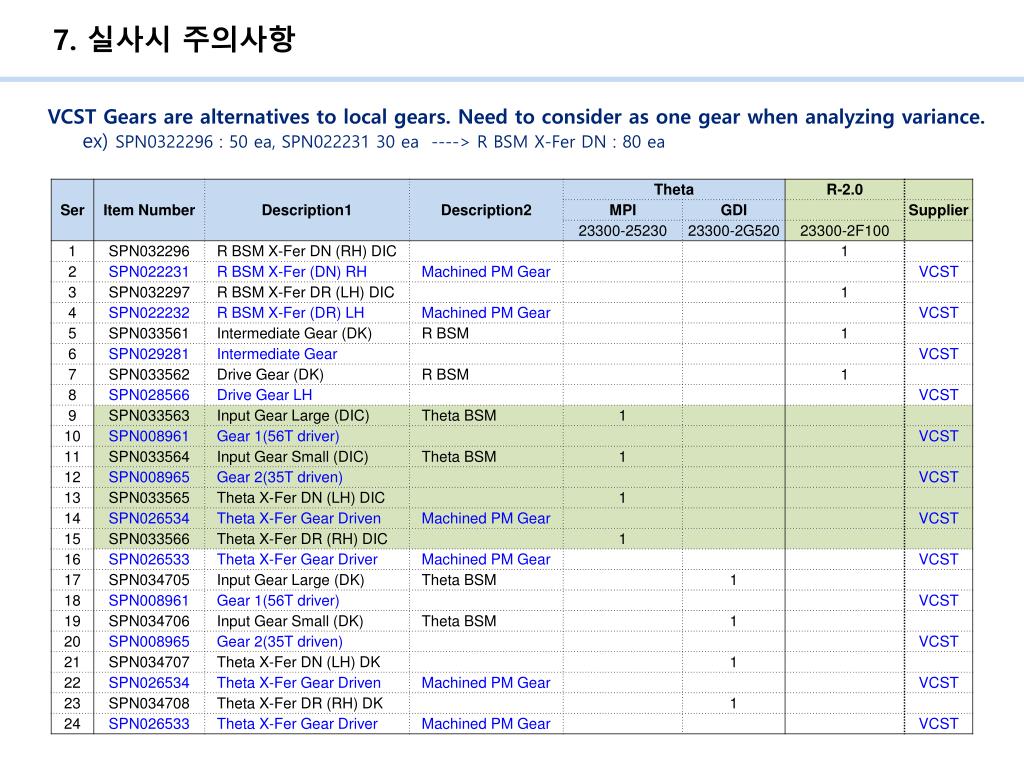Screen dimensions: 1024x768
Task: Select description 'Theta X-Fer DR (RH) DIC'
Action: [302, 539]
